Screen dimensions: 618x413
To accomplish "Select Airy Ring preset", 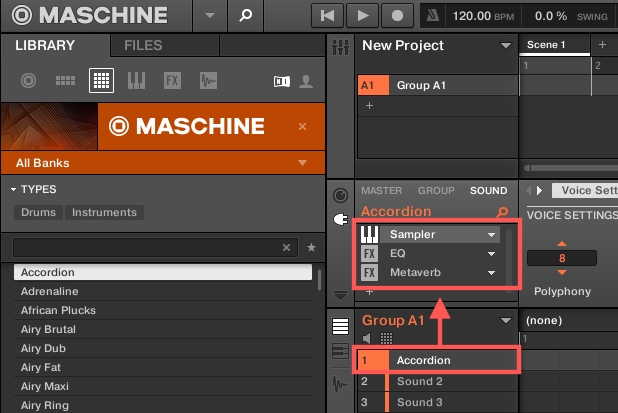I will [163, 405].
